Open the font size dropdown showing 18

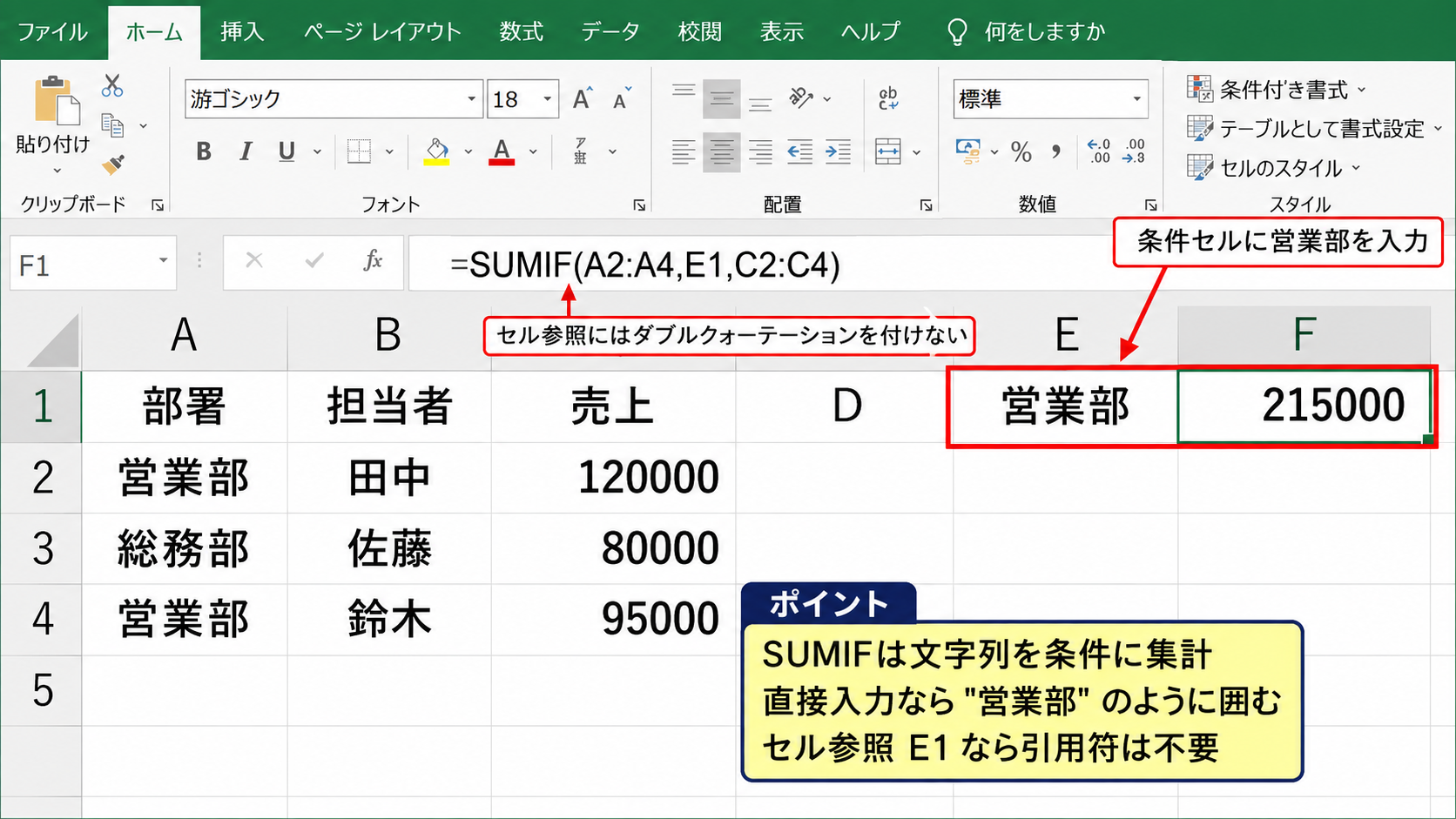(x=547, y=99)
